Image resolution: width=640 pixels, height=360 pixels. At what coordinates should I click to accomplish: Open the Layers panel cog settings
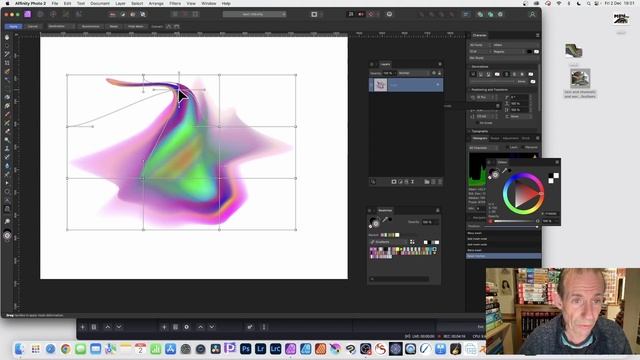click(434, 73)
